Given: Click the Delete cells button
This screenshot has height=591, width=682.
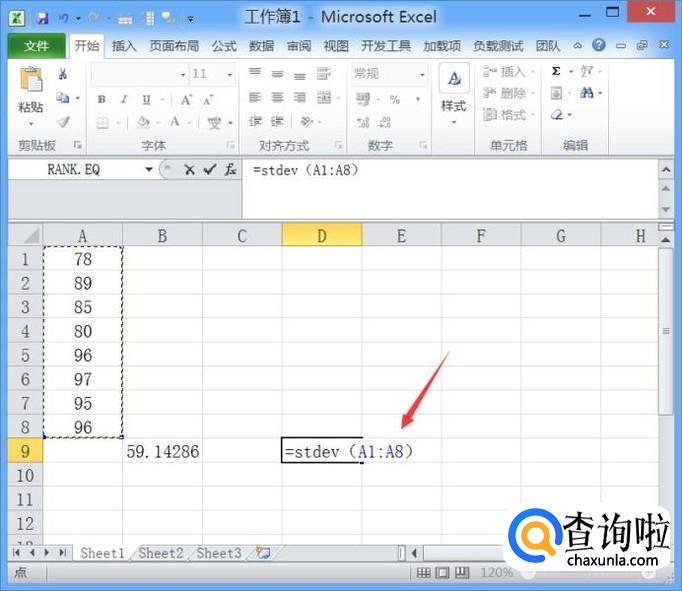Looking at the screenshot, I should point(508,93).
